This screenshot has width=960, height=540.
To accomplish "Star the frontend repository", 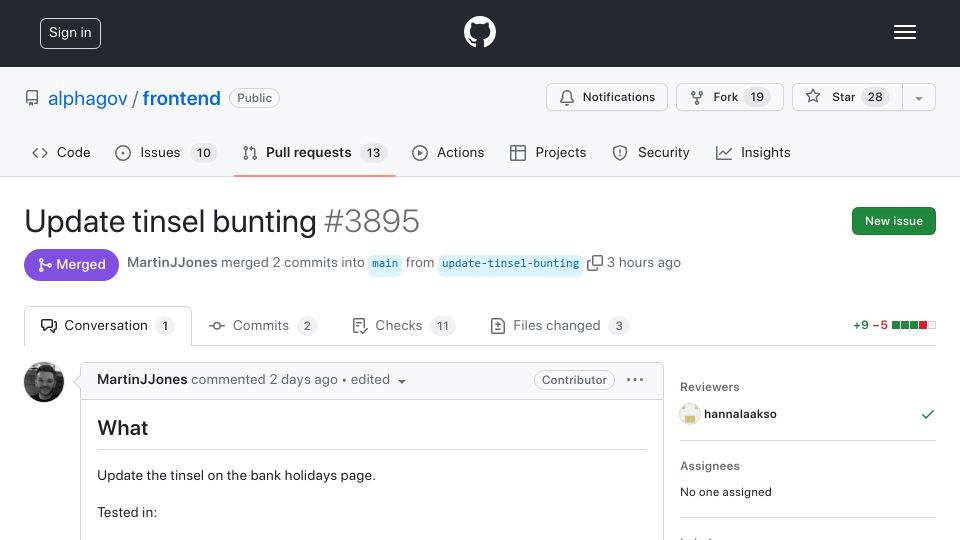I will pyautogui.click(x=847, y=97).
